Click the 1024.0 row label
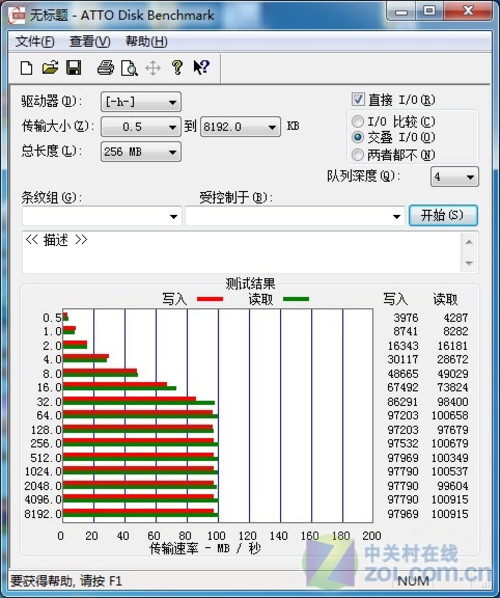The image size is (500, 598). tap(43, 472)
